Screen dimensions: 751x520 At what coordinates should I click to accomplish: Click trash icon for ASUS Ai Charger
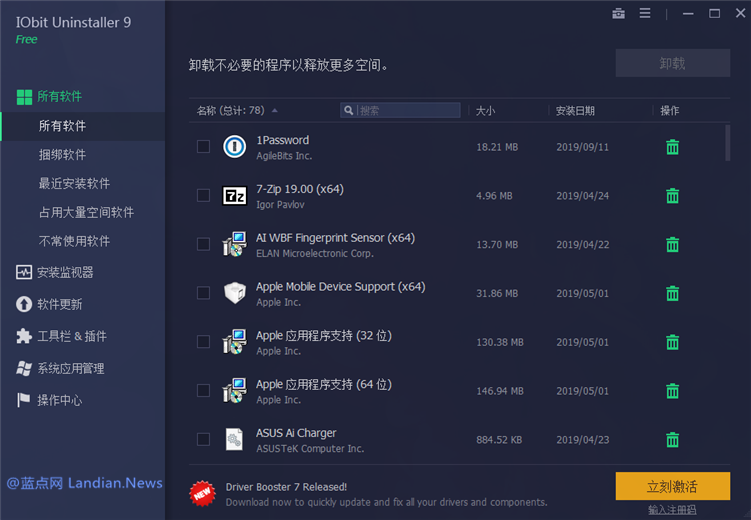(x=672, y=440)
